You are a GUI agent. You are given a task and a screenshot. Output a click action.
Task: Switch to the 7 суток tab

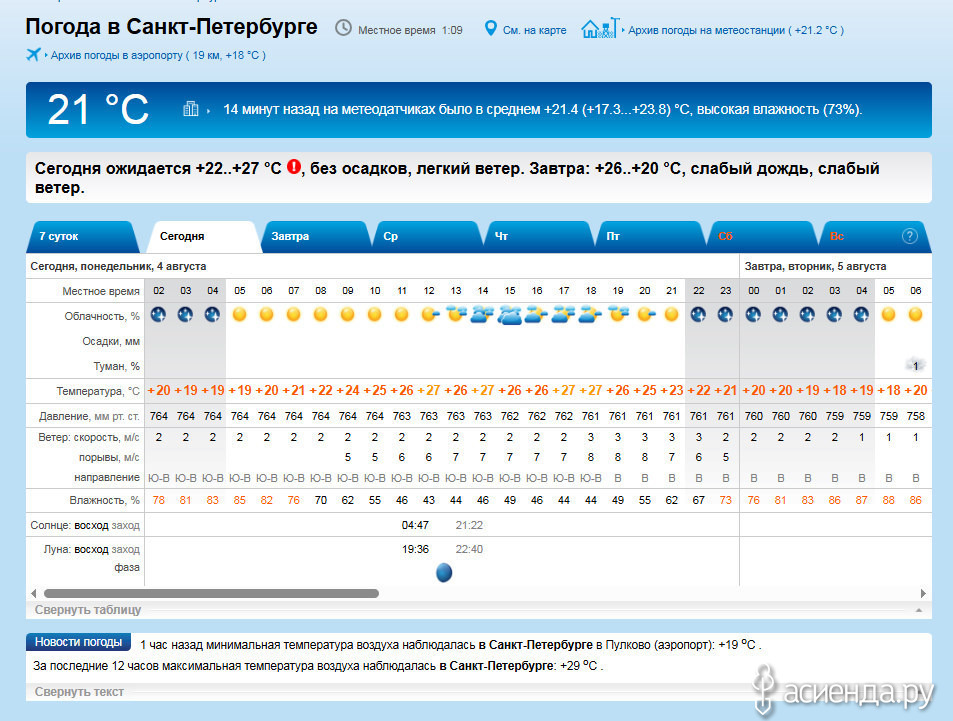click(59, 237)
